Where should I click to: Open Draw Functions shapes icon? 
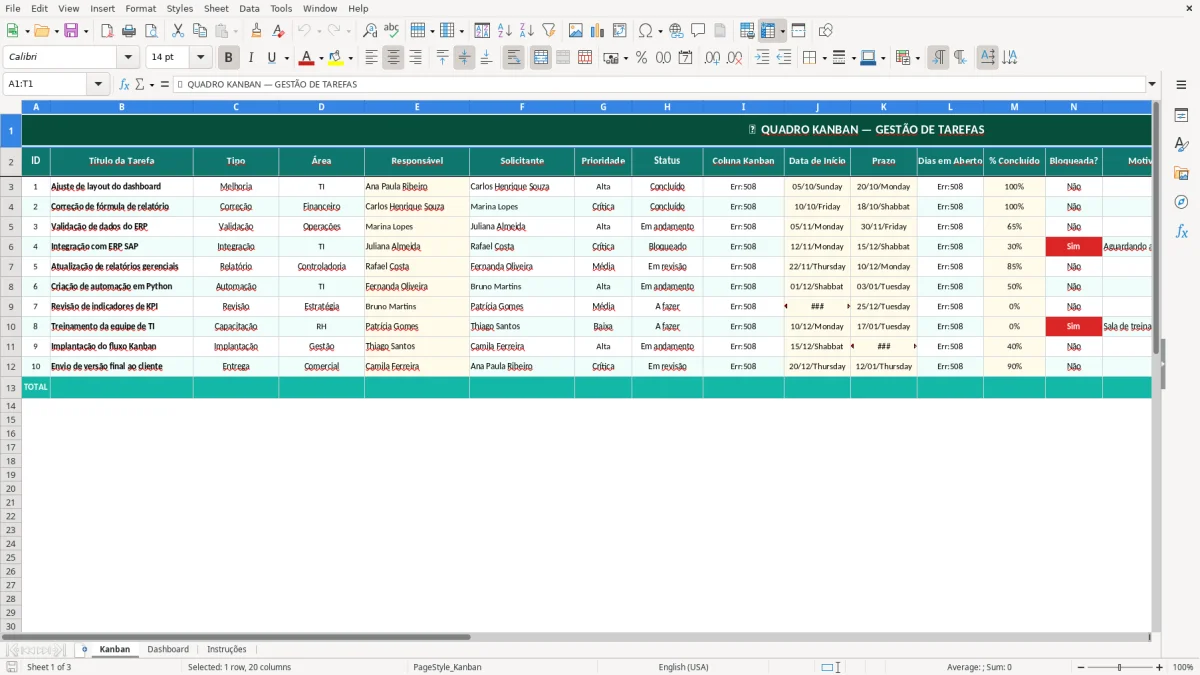[825, 31]
